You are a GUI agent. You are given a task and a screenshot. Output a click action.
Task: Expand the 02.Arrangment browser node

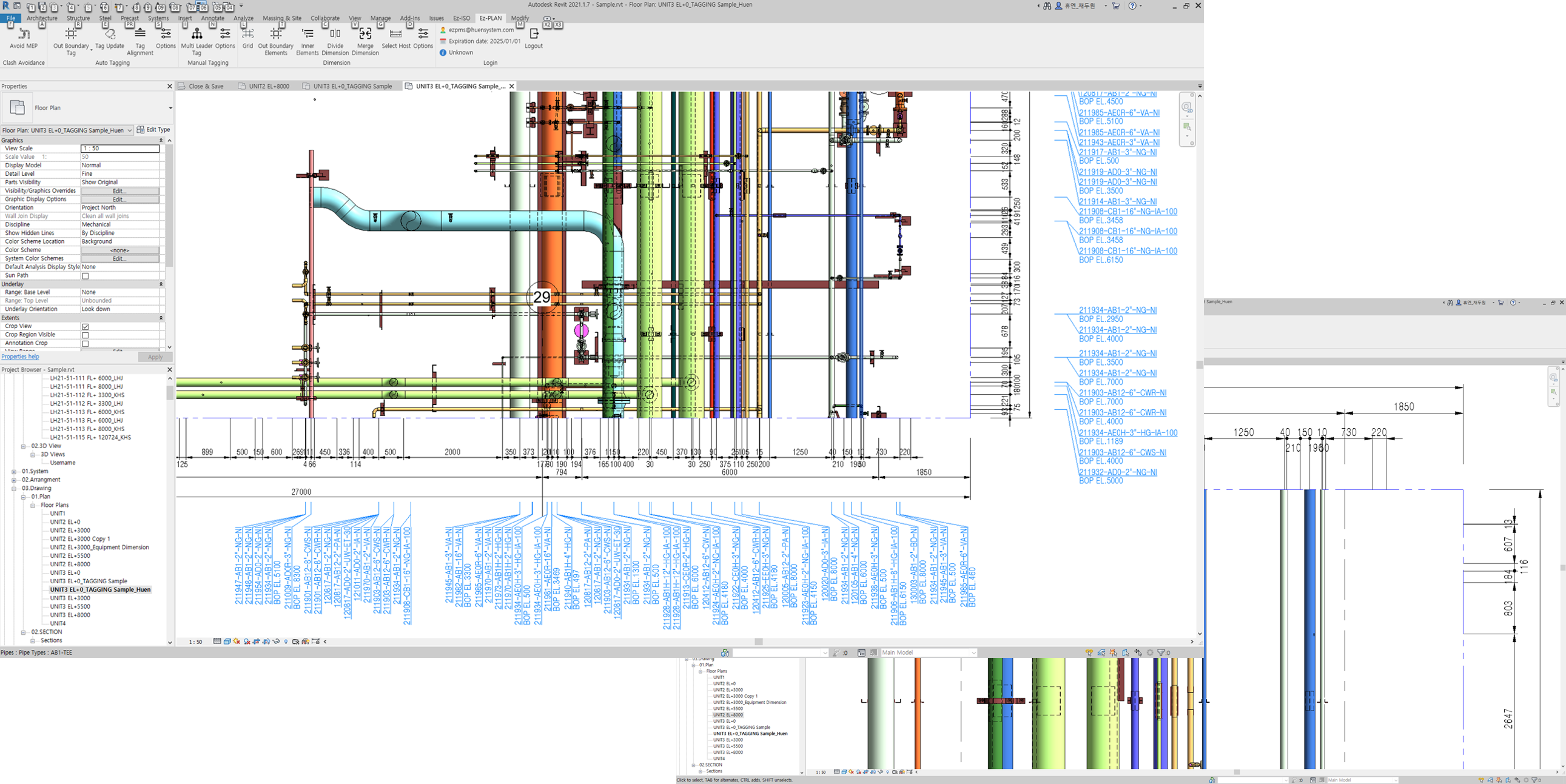(14, 480)
